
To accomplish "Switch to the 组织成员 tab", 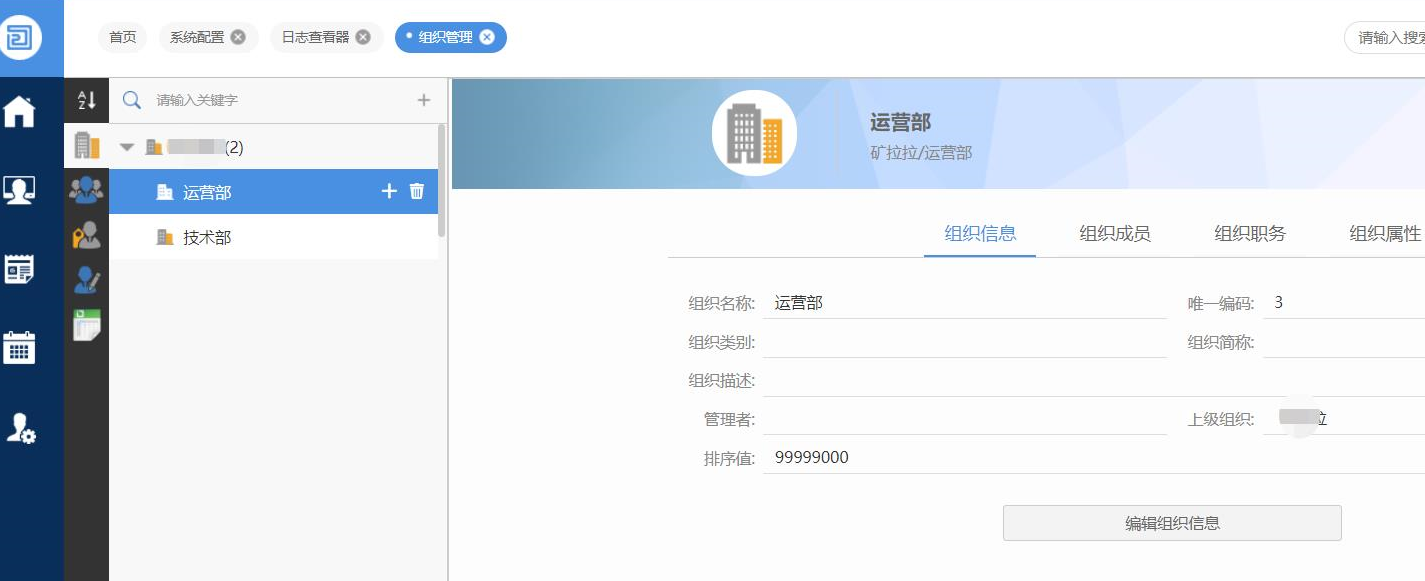I will pyautogui.click(x=1115, y=234).
